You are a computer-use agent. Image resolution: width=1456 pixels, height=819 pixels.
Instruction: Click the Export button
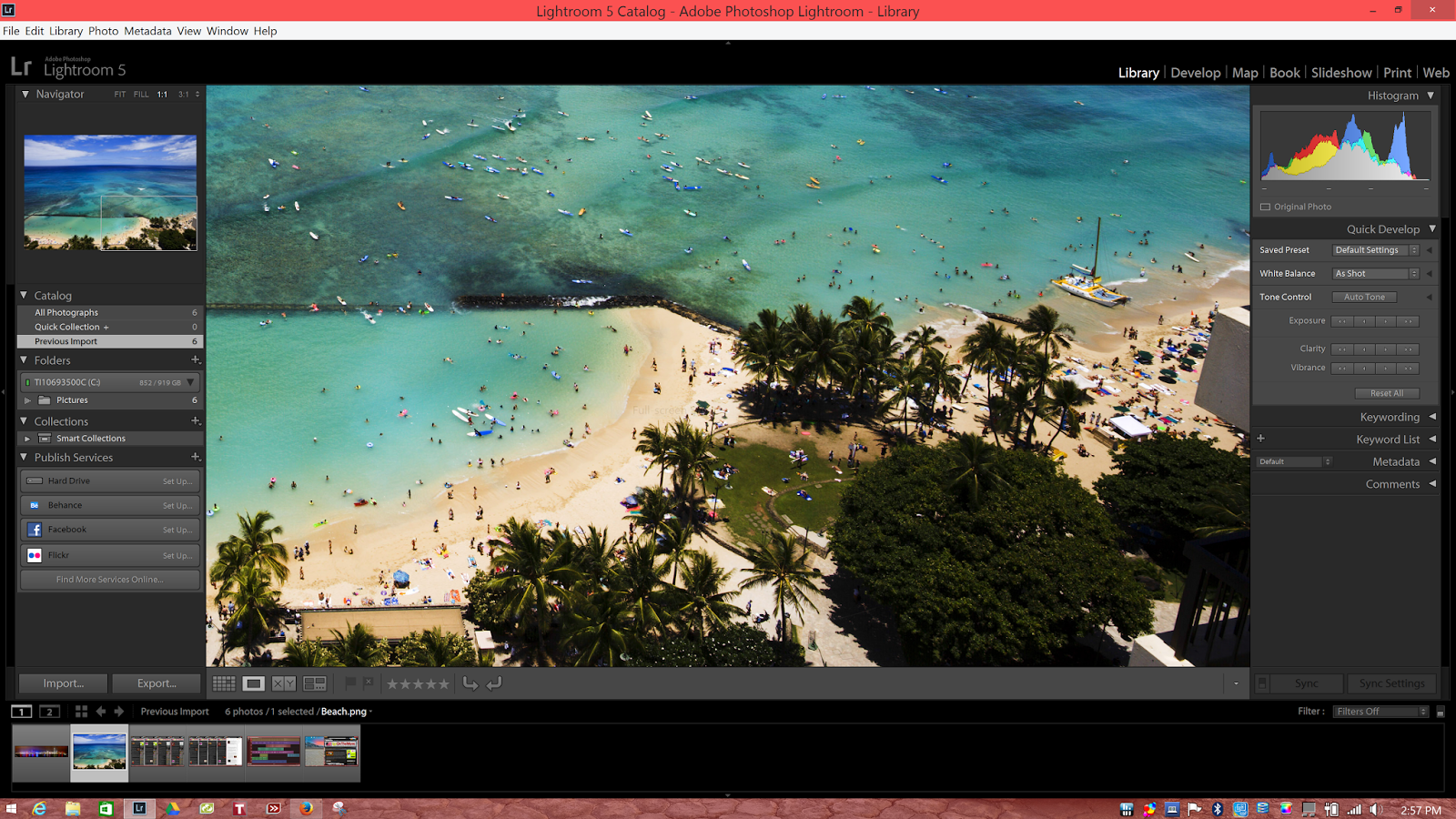click(157, 683)
